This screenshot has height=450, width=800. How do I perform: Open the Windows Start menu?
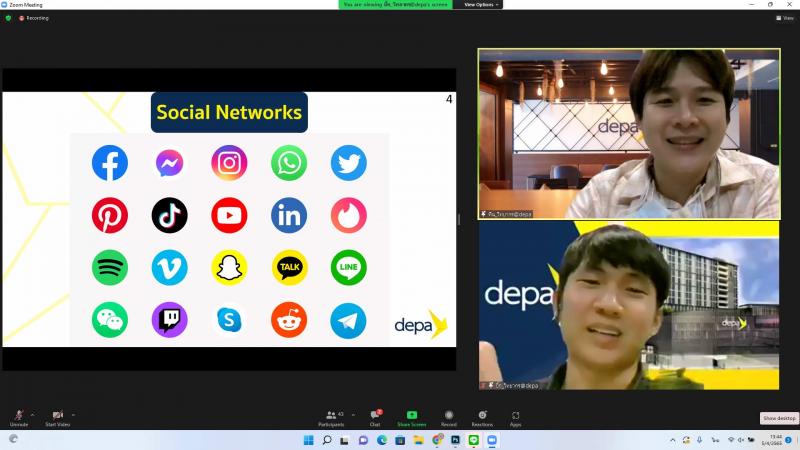[309, 440]
